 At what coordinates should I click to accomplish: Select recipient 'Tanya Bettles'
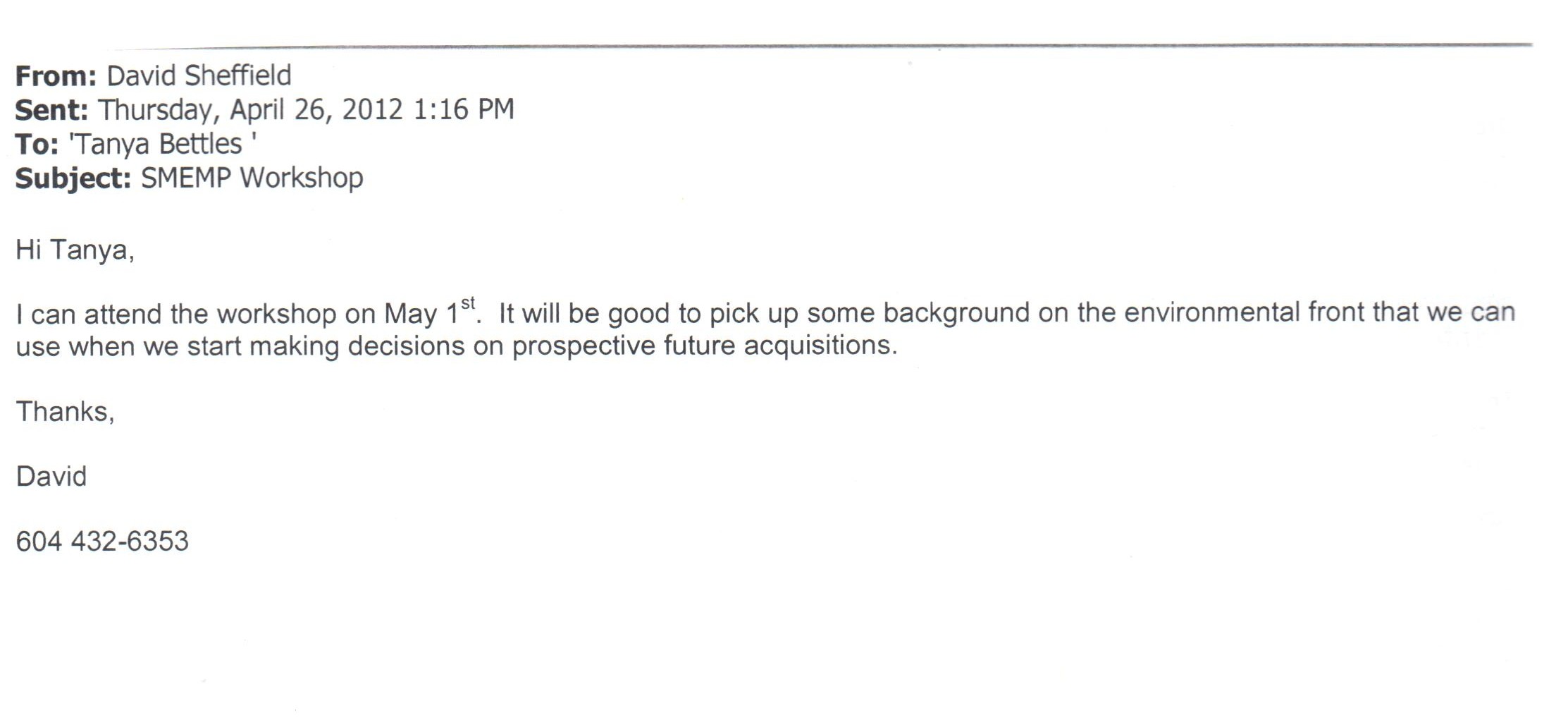point(162,144)
